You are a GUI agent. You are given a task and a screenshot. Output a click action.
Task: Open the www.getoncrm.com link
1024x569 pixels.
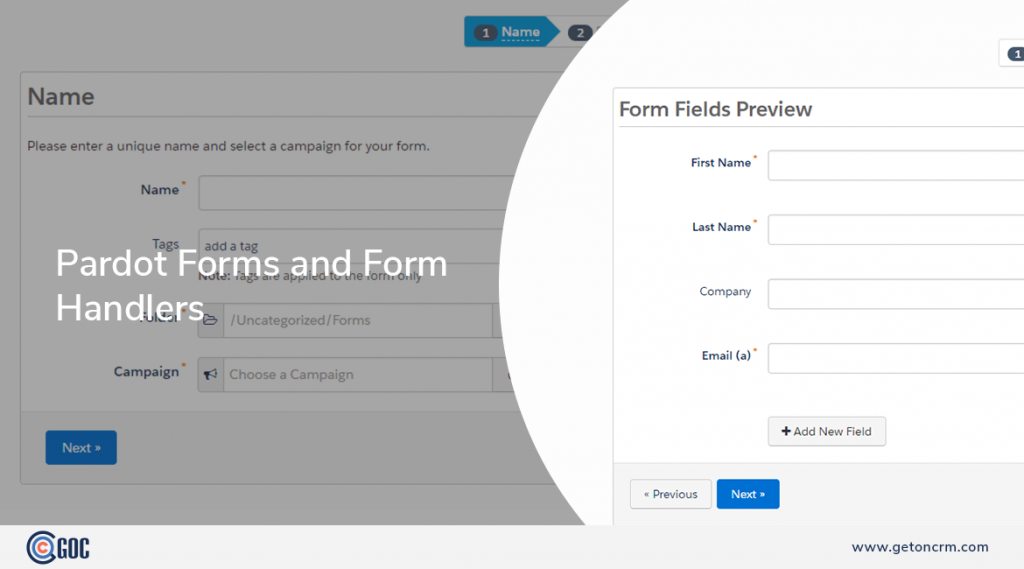pyautogui.click(x=920, y=547)
